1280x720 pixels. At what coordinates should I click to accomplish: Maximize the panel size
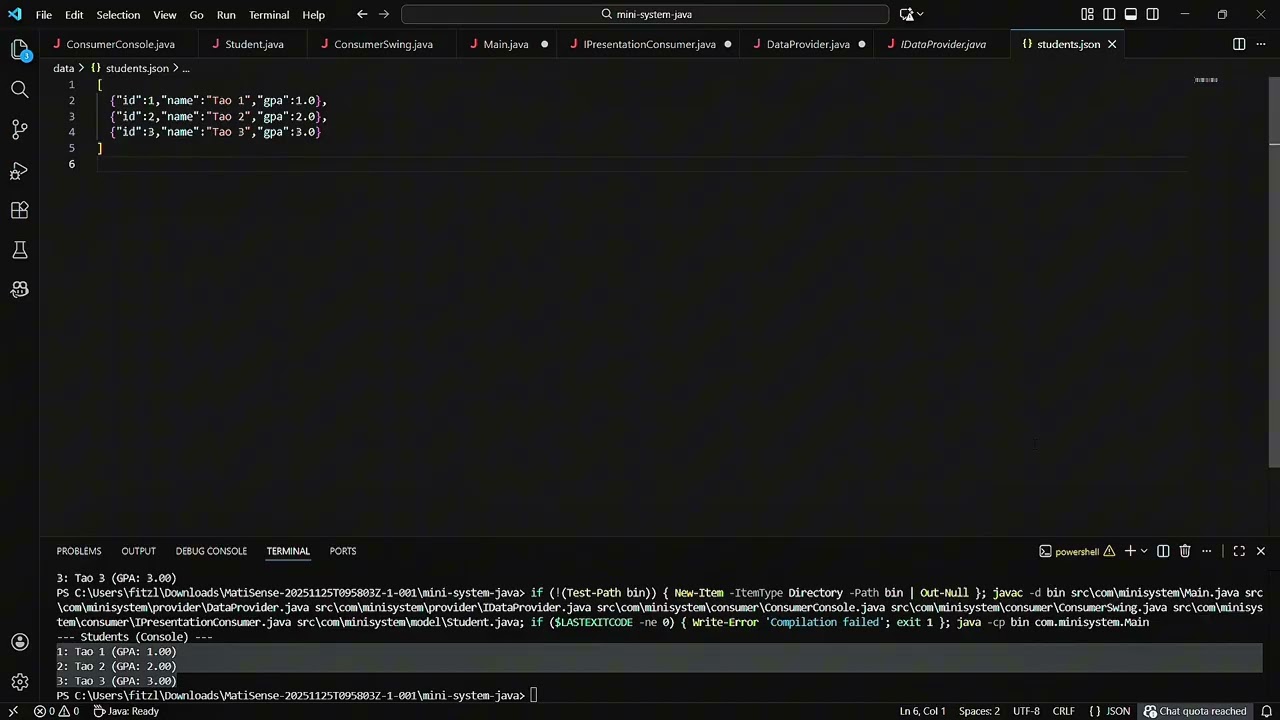click(x=1239, y=551)
